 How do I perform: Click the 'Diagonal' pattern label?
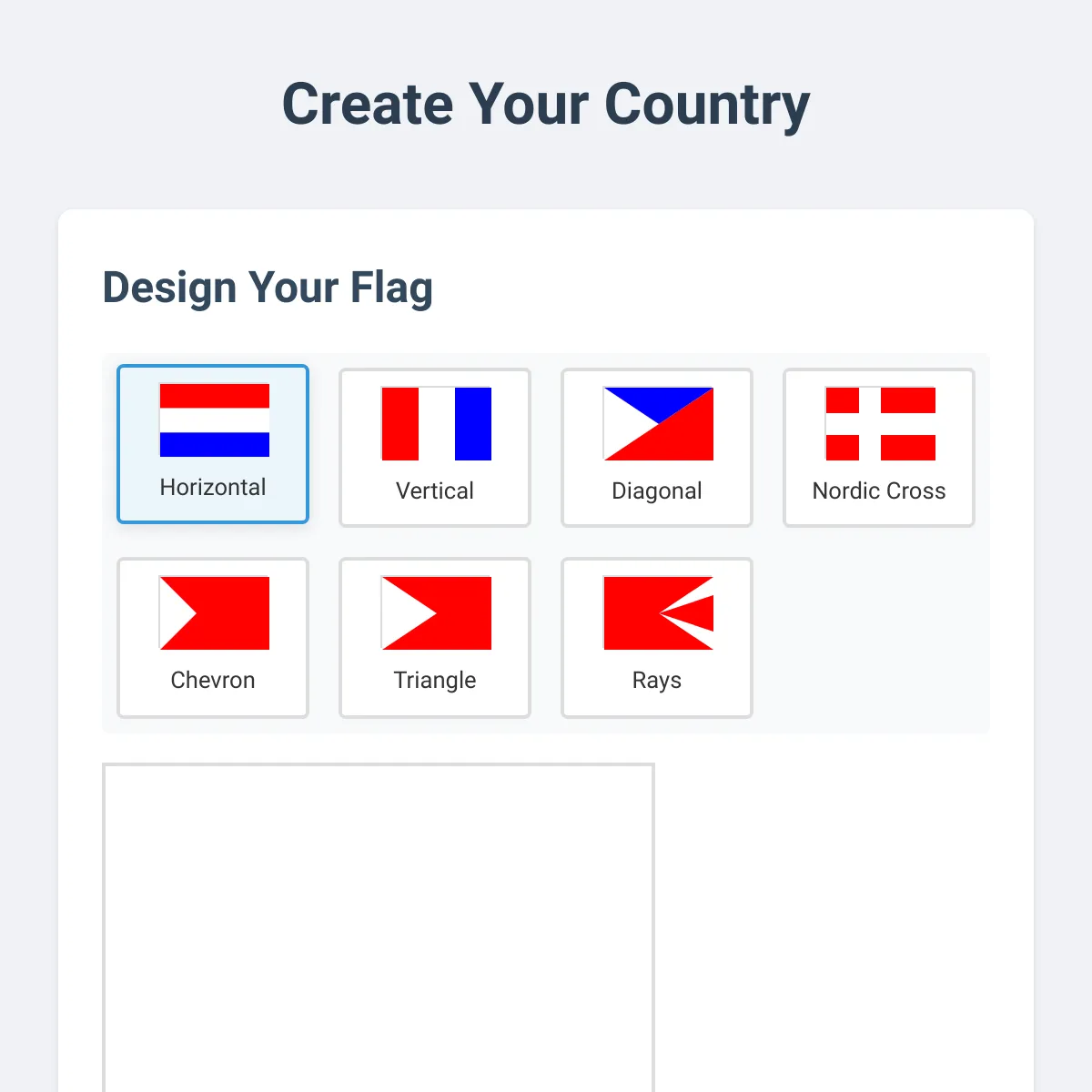coord(657,491)
